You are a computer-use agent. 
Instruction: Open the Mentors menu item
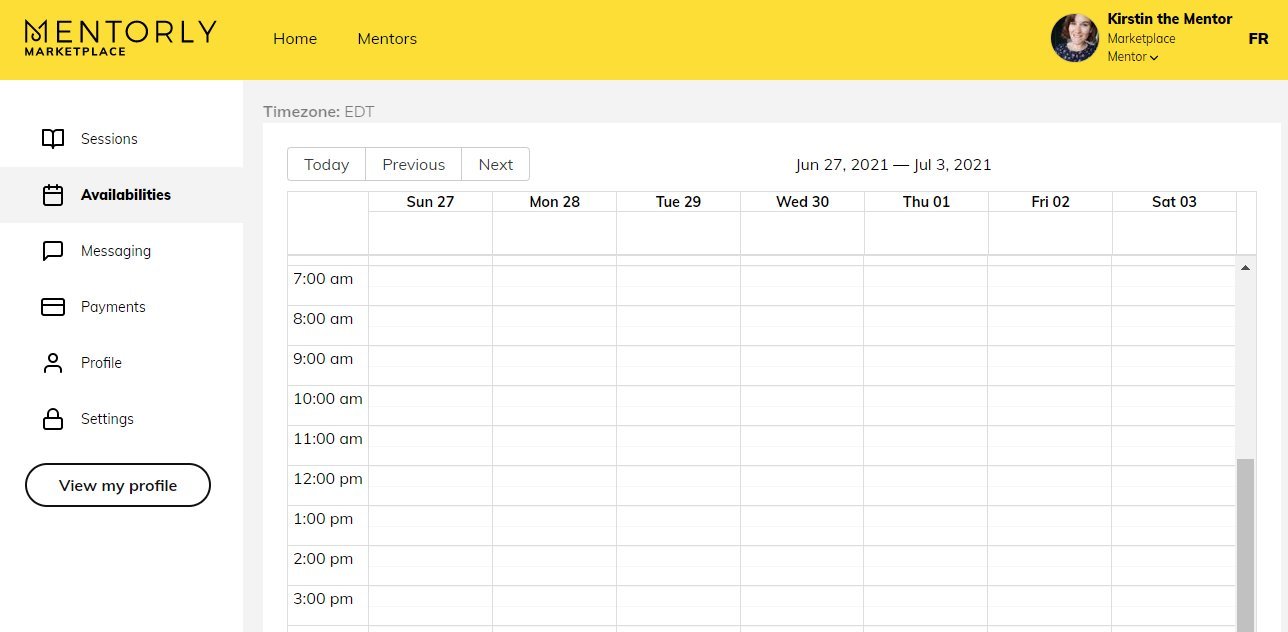coord(387,39)
